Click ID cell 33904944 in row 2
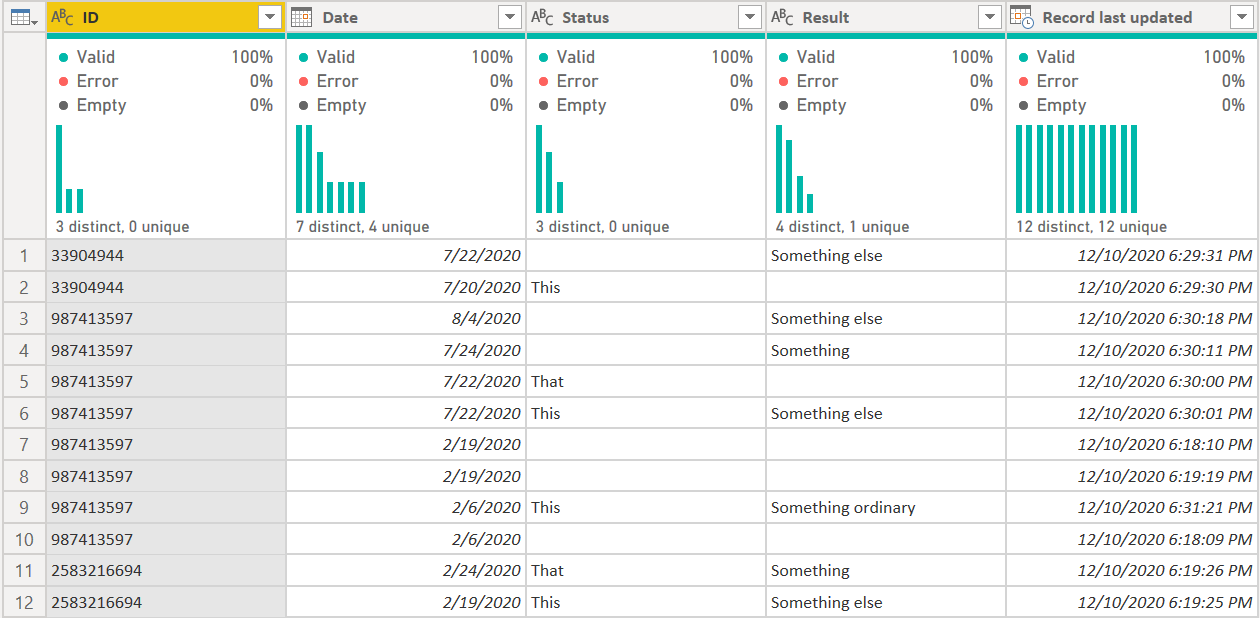 pos(166,287)
